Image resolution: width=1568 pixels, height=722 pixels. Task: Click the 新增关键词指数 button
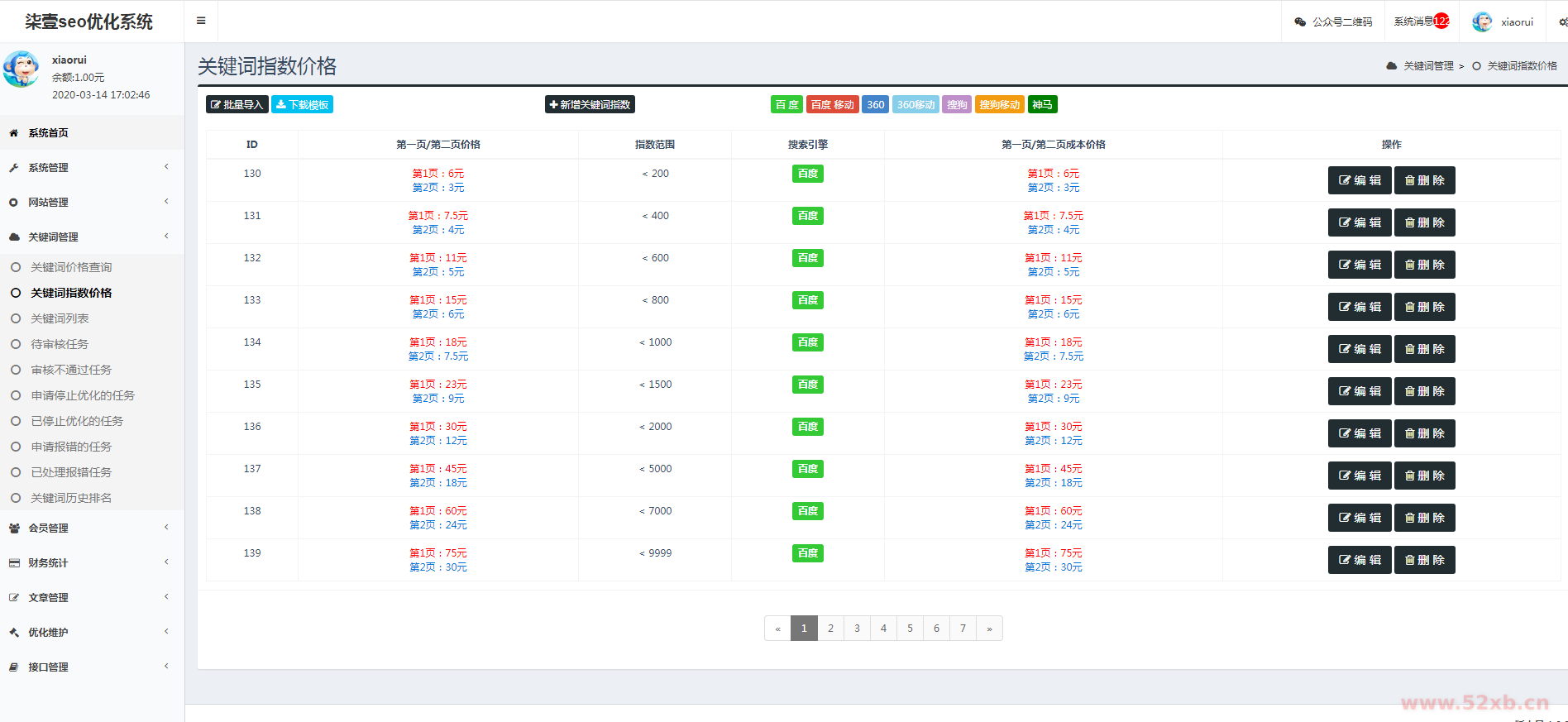pos(590,105)
